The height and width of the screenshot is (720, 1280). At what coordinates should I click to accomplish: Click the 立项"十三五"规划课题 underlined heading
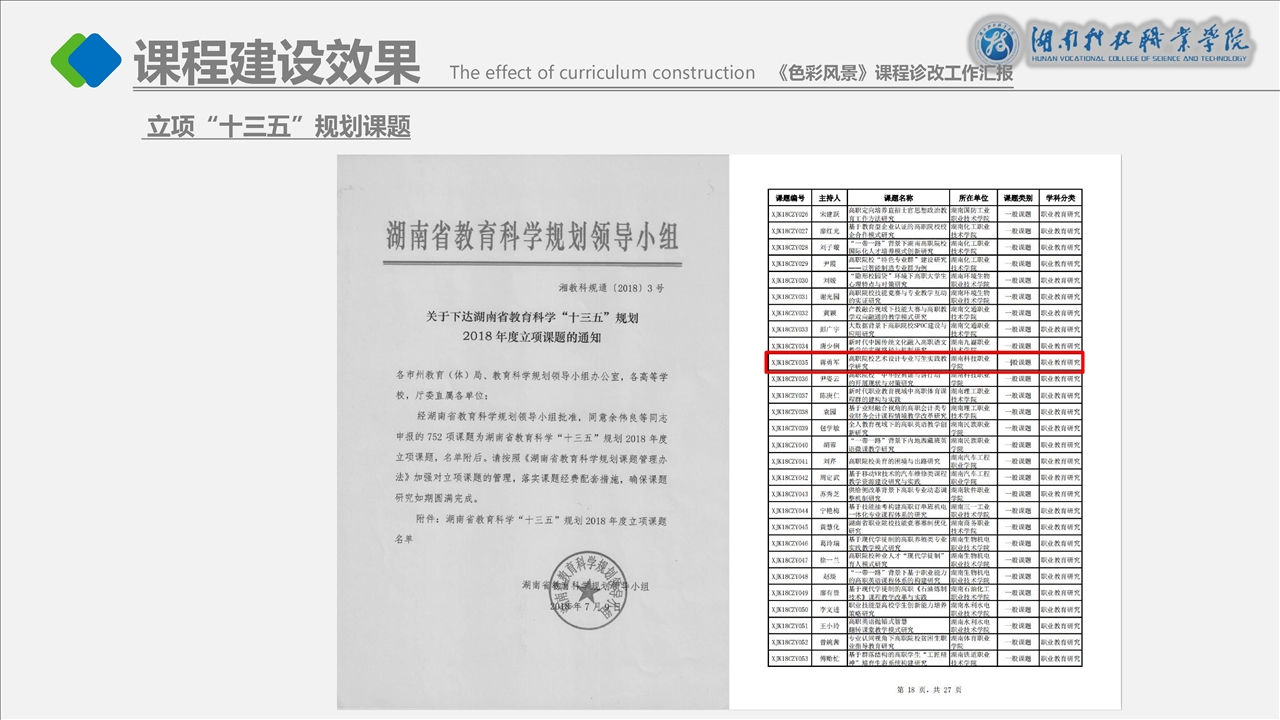[x=278, y=128]
